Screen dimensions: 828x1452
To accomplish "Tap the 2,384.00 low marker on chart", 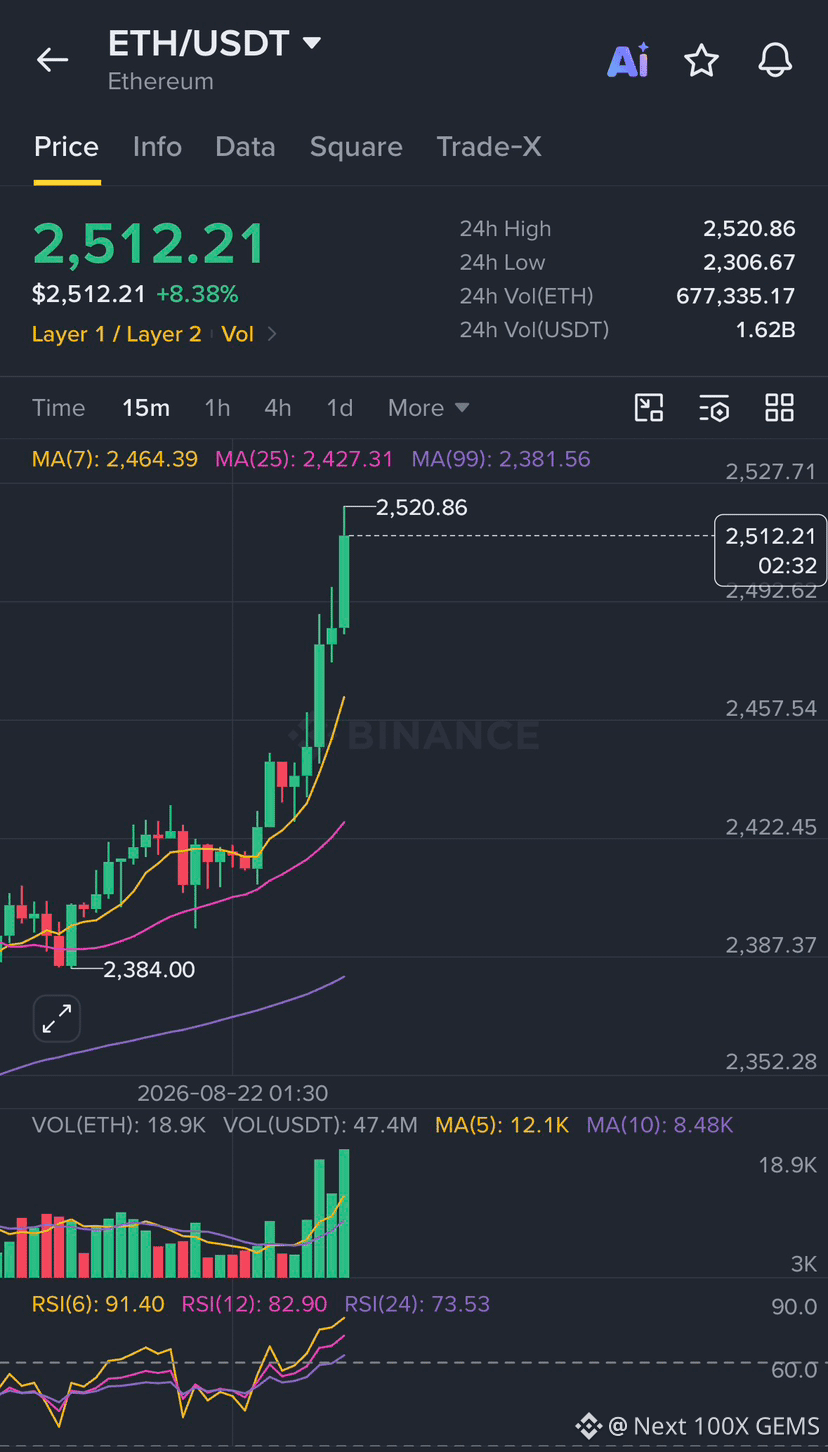I will tap(149, 969).
